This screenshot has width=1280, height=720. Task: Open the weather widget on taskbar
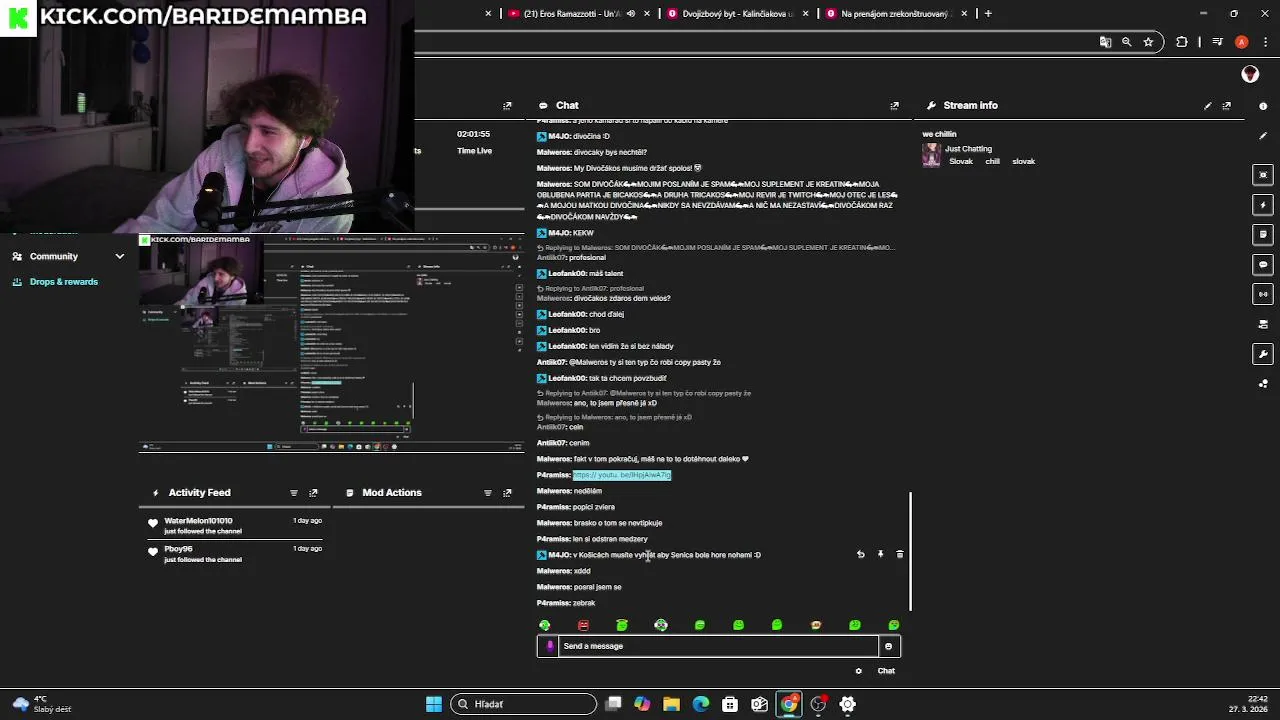pyautogui.click(x=42, y=704)
